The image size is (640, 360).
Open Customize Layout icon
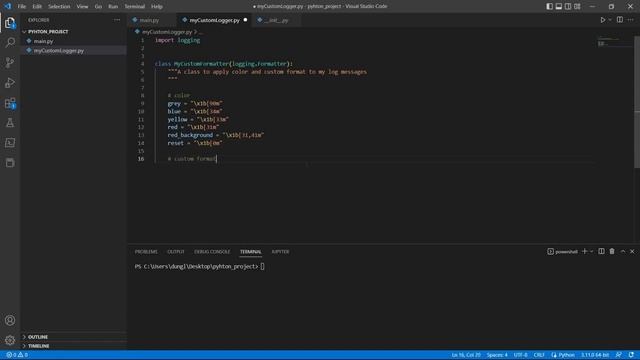coord(577,7)
